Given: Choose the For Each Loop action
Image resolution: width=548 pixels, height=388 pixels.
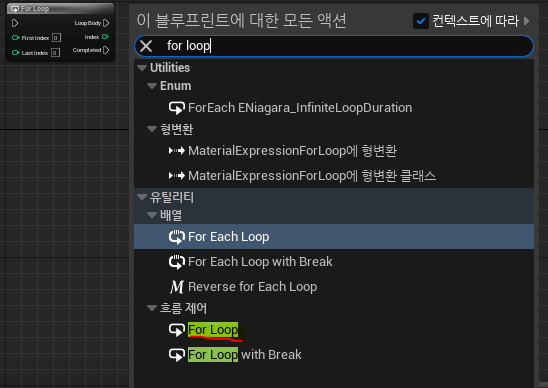Looking at the screenshot, I should (x=334, y=237).
